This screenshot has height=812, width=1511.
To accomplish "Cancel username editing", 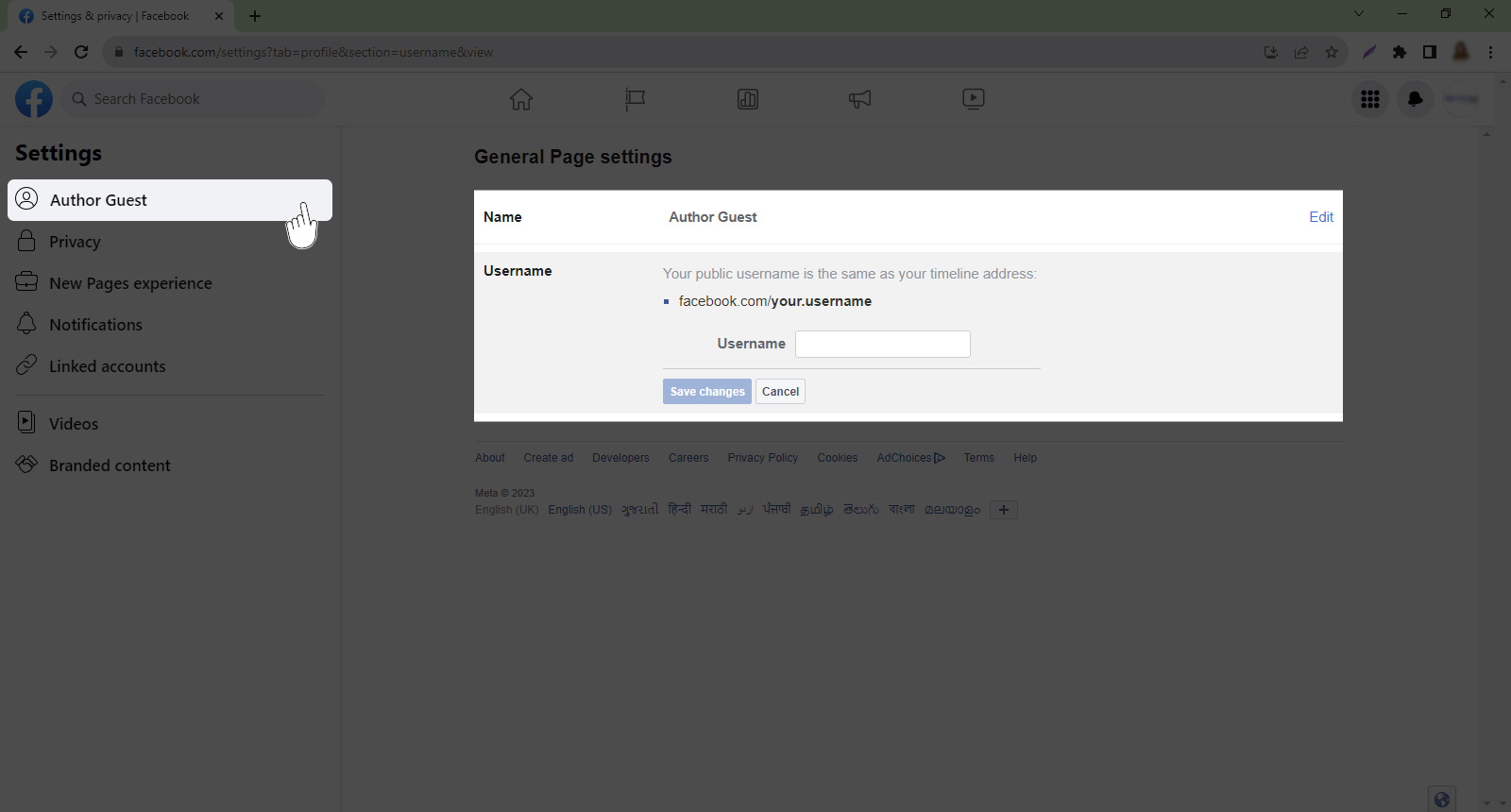I will (780, 392).
